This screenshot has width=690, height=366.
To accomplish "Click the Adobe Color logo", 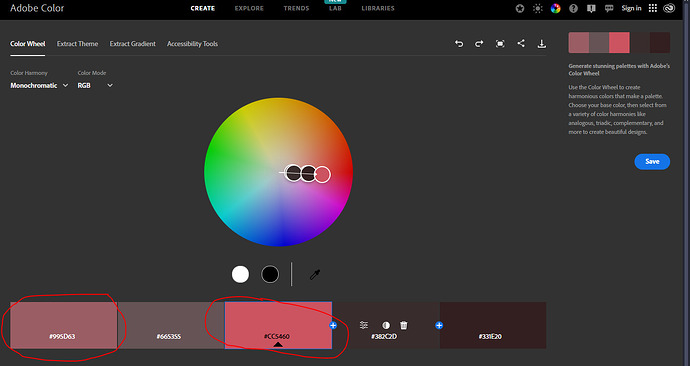I will click(x=37, y=8).
